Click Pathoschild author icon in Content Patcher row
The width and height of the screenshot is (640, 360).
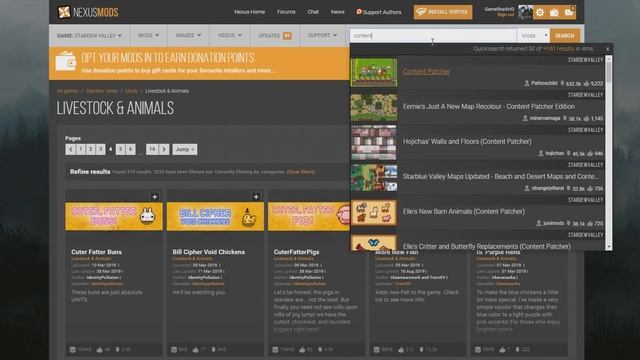click(x=527, y=83)
